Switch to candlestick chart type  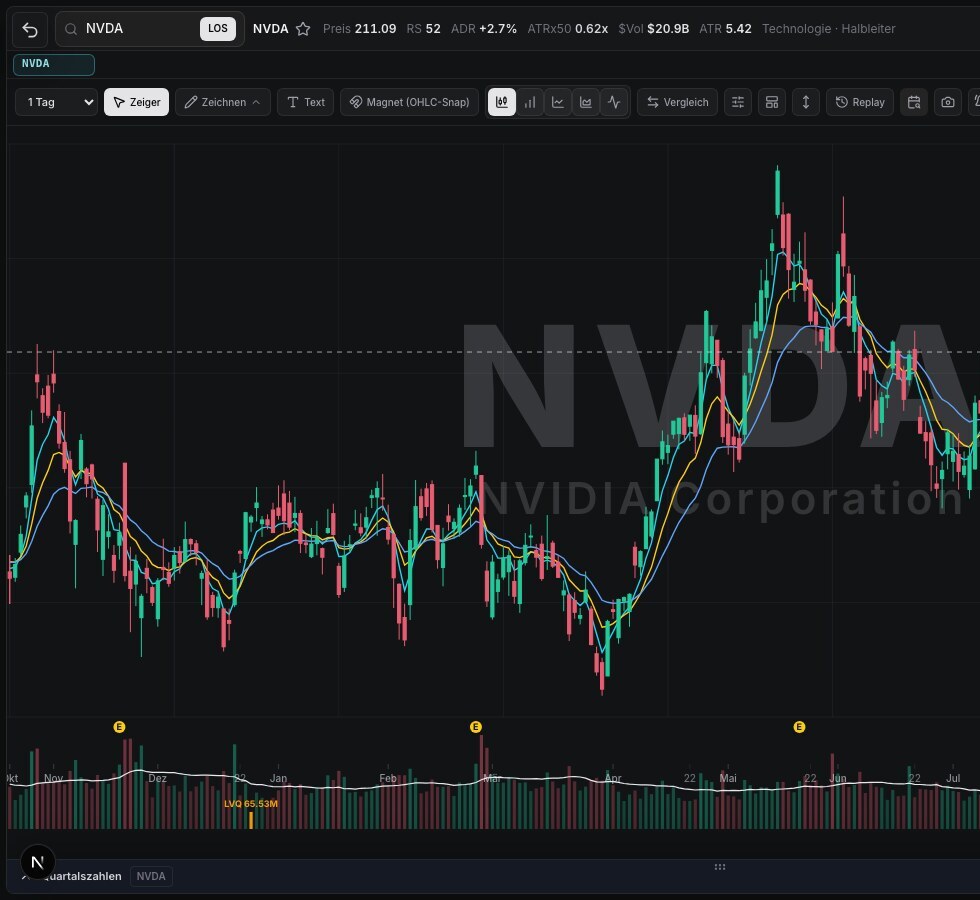(x=502, y=102)
